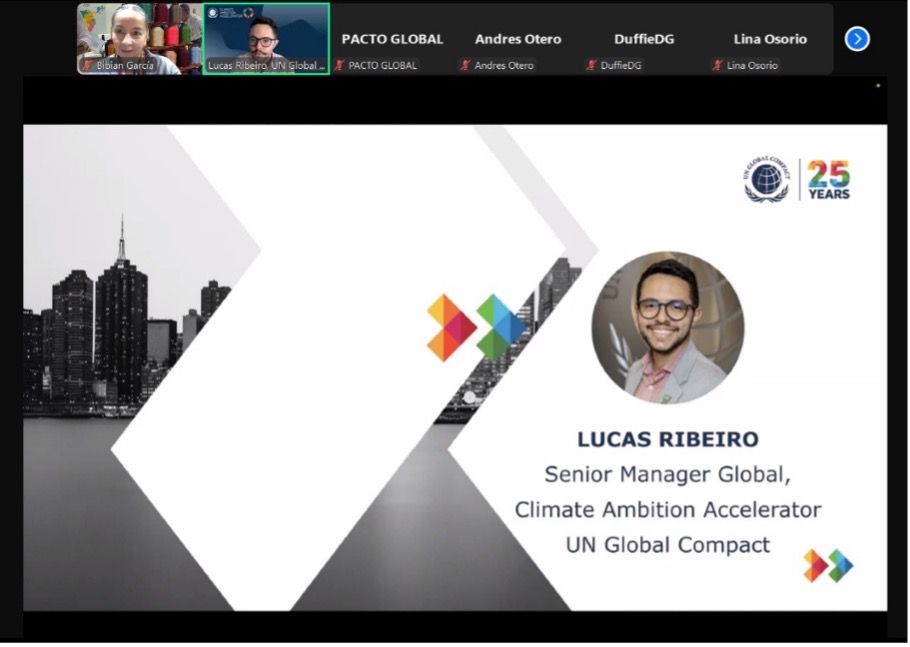Click the blue arrow to show more participants
Viewport: 910px width, 647px height.
pos(856,38)
